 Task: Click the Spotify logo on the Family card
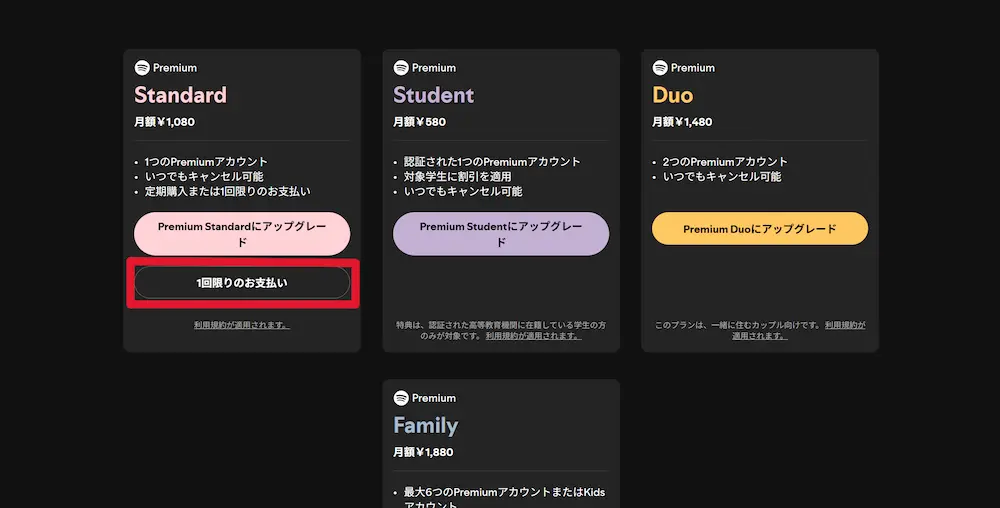pyautogui.click(x=401, y=398)
